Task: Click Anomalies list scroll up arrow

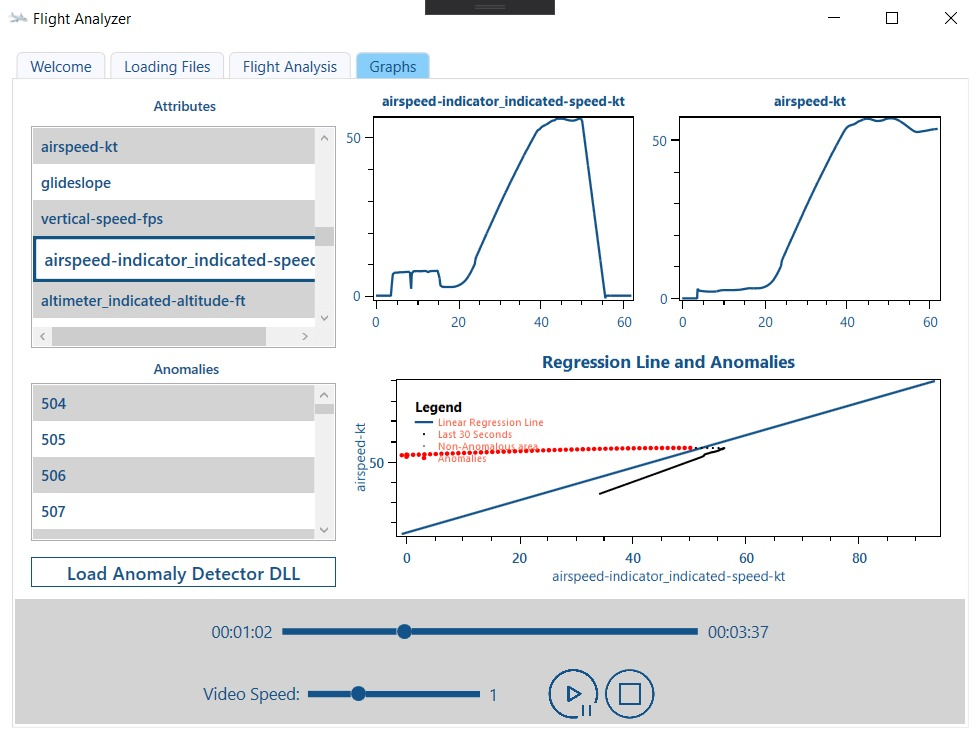Action: (x=324, y=395)
